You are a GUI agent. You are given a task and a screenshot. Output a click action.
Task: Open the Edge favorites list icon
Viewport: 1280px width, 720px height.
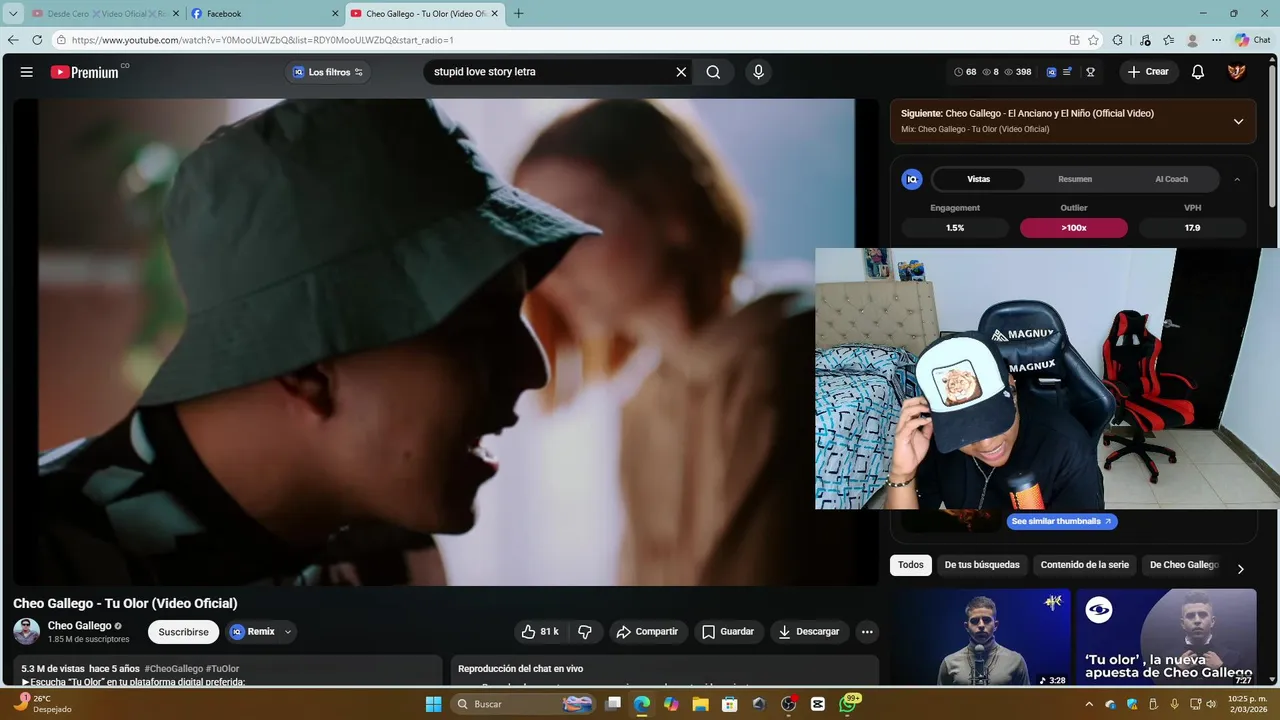[1168, 40]
